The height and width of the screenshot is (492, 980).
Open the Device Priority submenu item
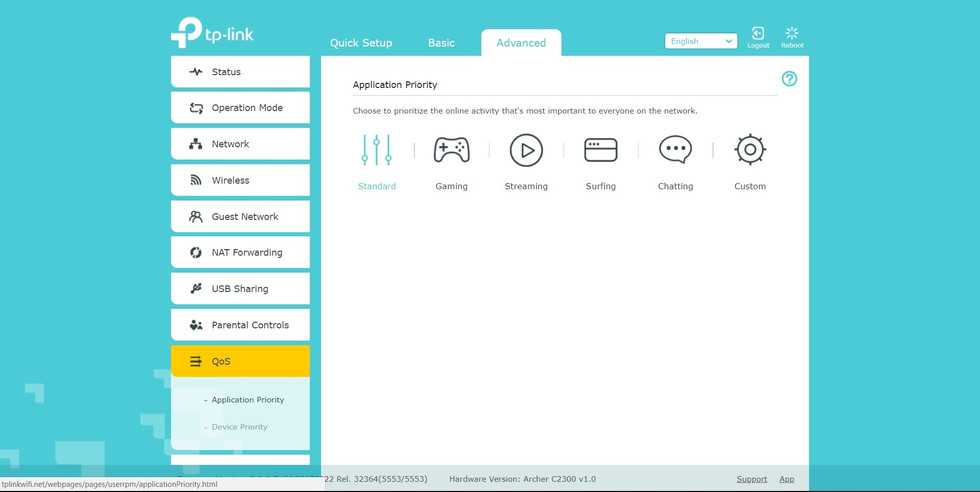click(x=239, y=427)
